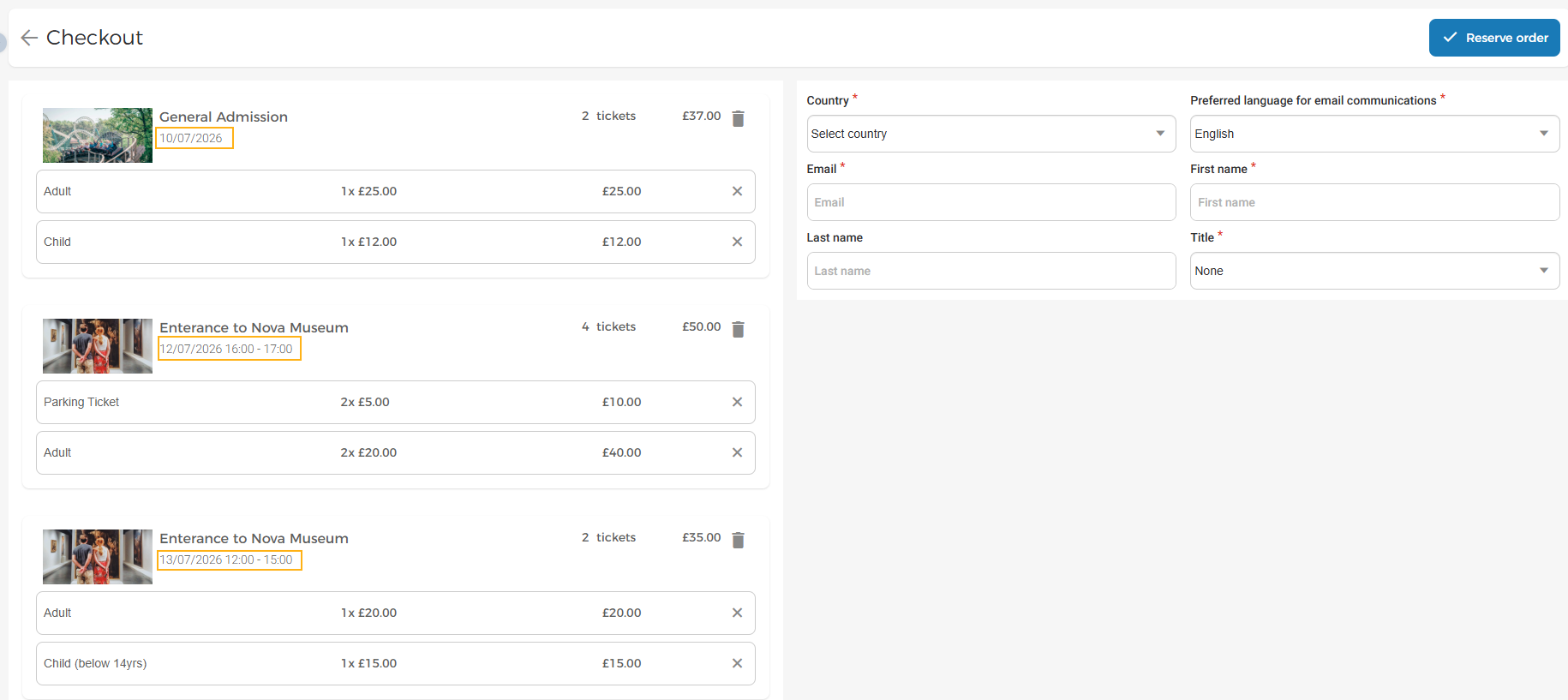Screen dimensions: 1568x700
Task: Focus the First name input field
Action: pyautogui.click(x=1374, y=202)
